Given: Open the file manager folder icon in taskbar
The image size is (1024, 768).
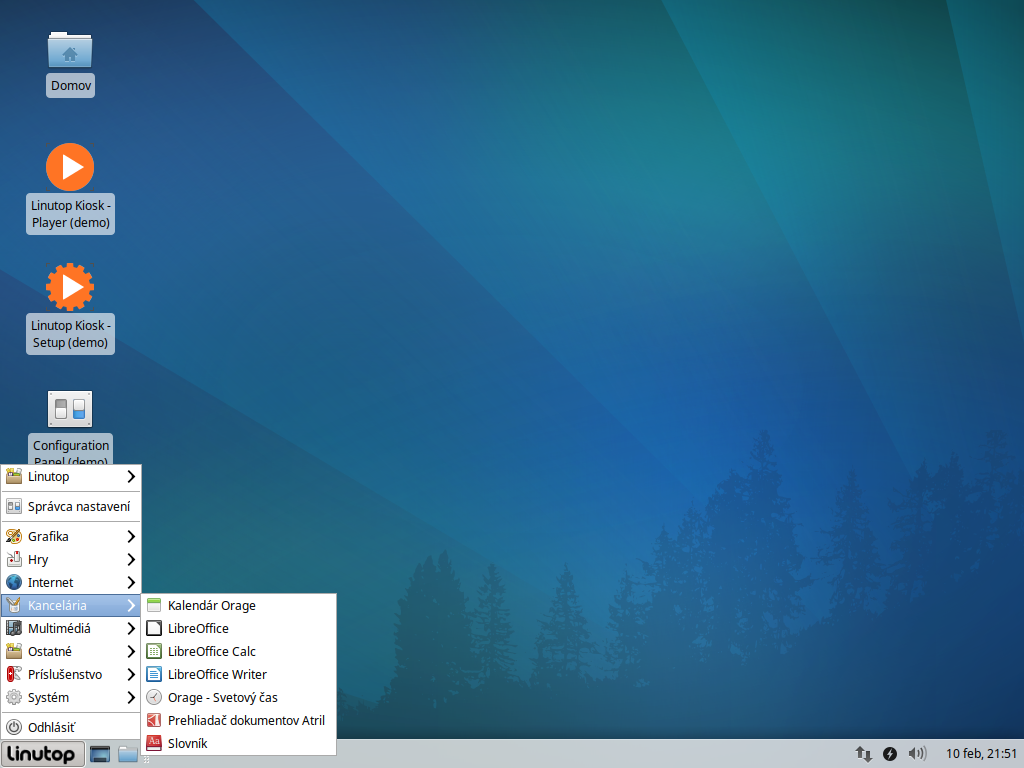Looking at the screenshot, I should 128,754.
